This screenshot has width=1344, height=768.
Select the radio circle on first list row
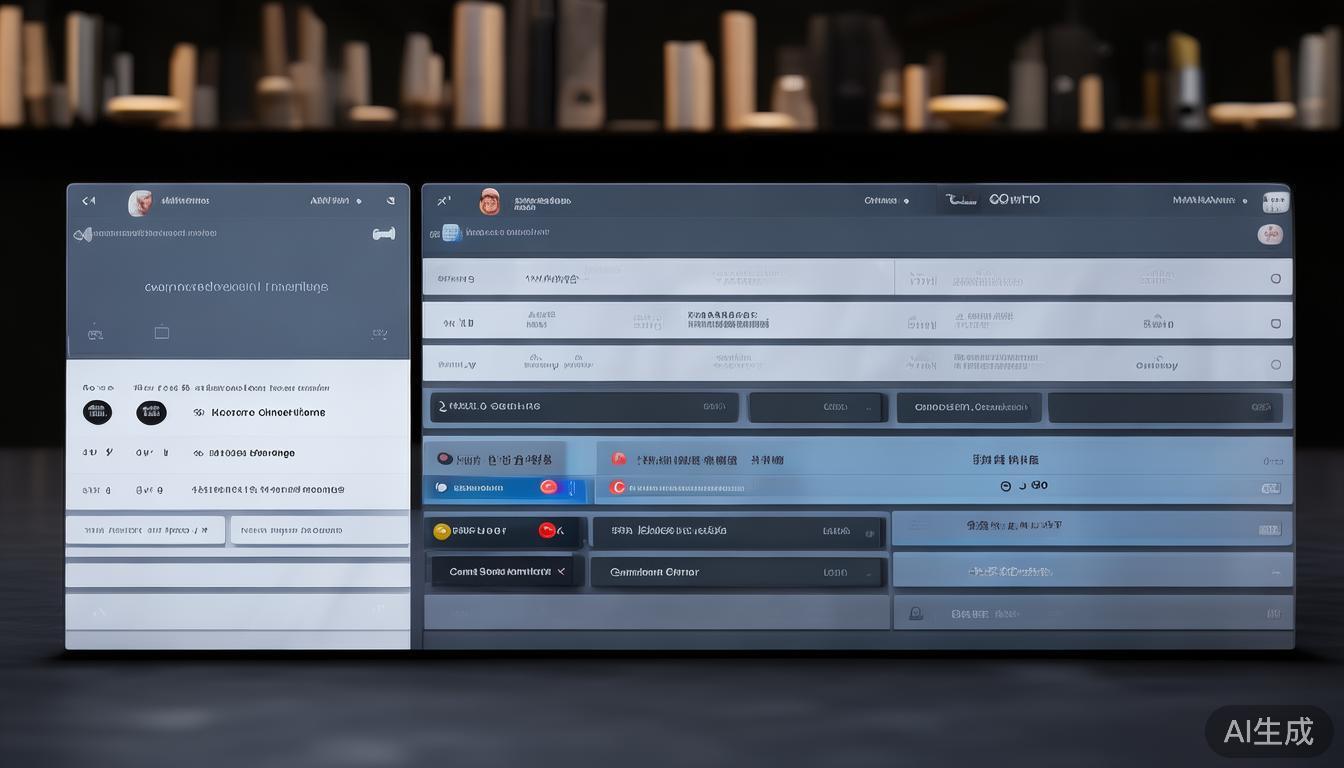1275,279
